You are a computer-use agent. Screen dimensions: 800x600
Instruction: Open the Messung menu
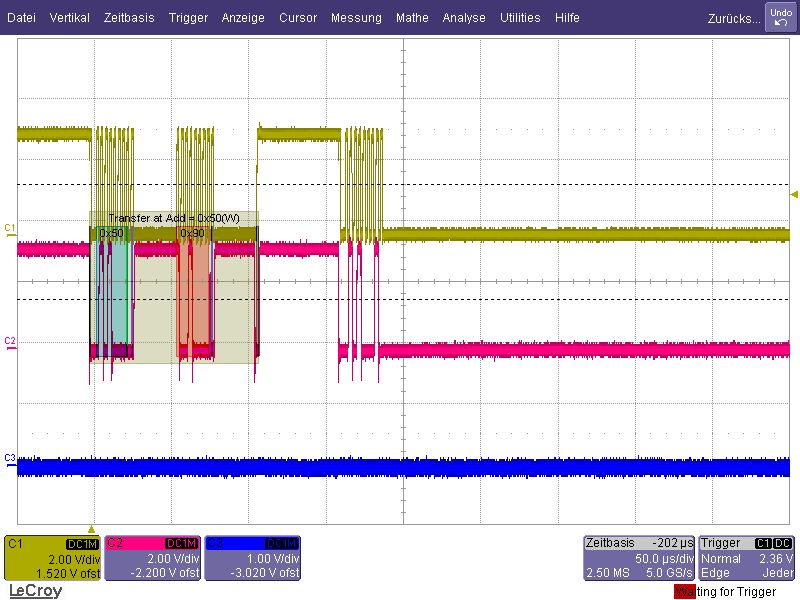pos(356,18)
